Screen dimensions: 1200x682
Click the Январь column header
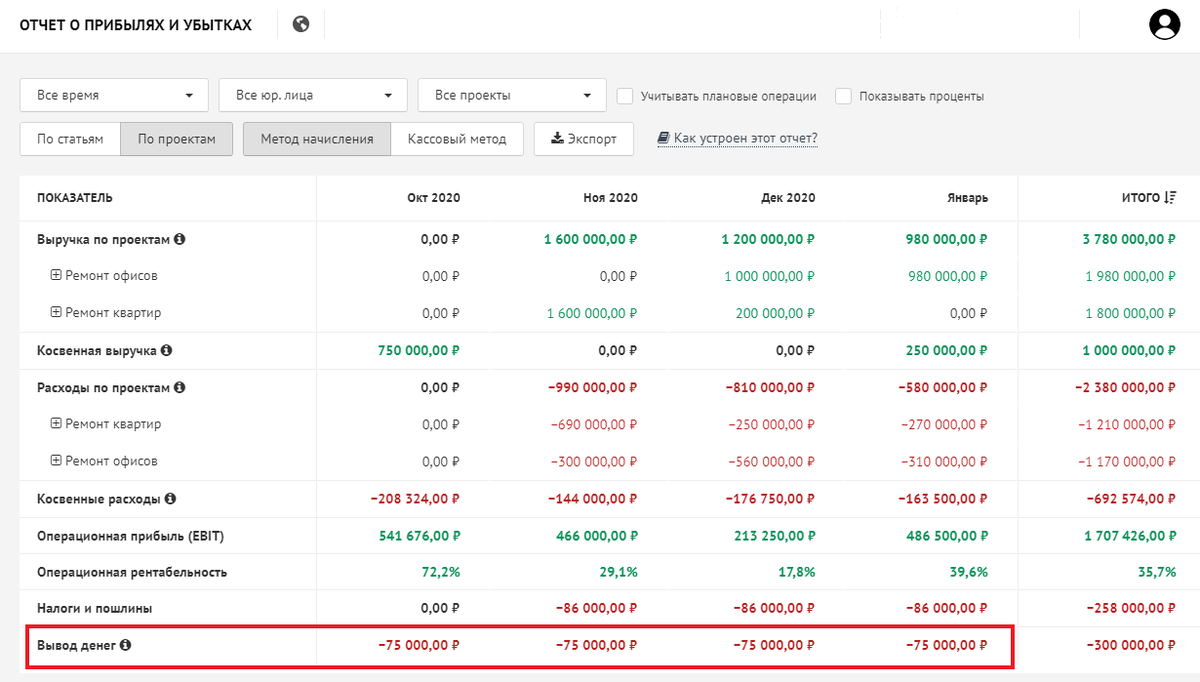967,198
